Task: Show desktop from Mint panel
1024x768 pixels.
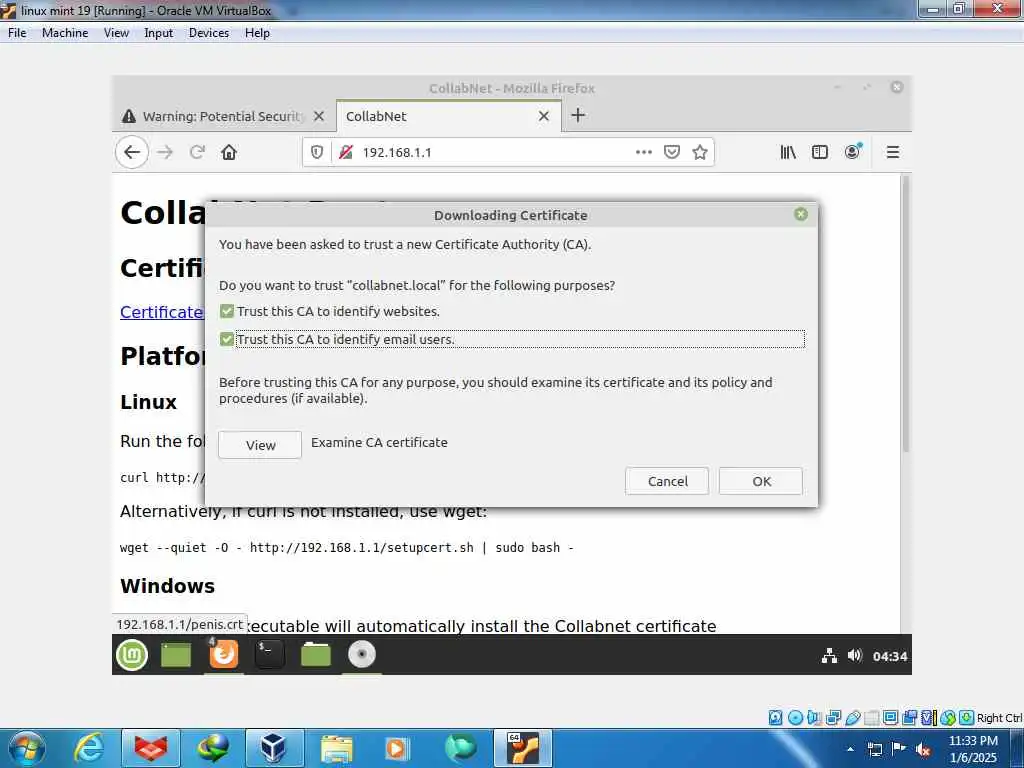Action: pyautogui.click(x=176, y=654)
